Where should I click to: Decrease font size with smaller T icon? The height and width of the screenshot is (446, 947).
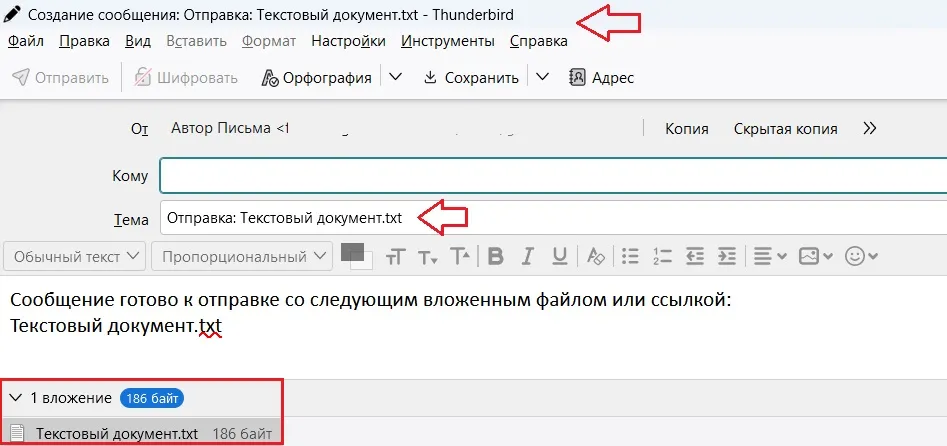(x=428, y=257)
